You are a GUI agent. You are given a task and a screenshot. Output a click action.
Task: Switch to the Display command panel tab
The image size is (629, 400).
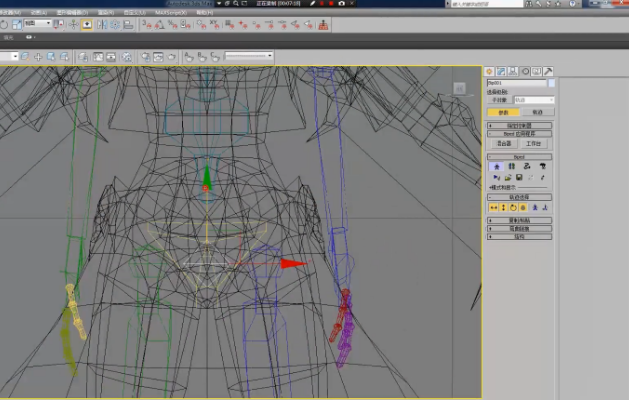click(x=537, y=71)
